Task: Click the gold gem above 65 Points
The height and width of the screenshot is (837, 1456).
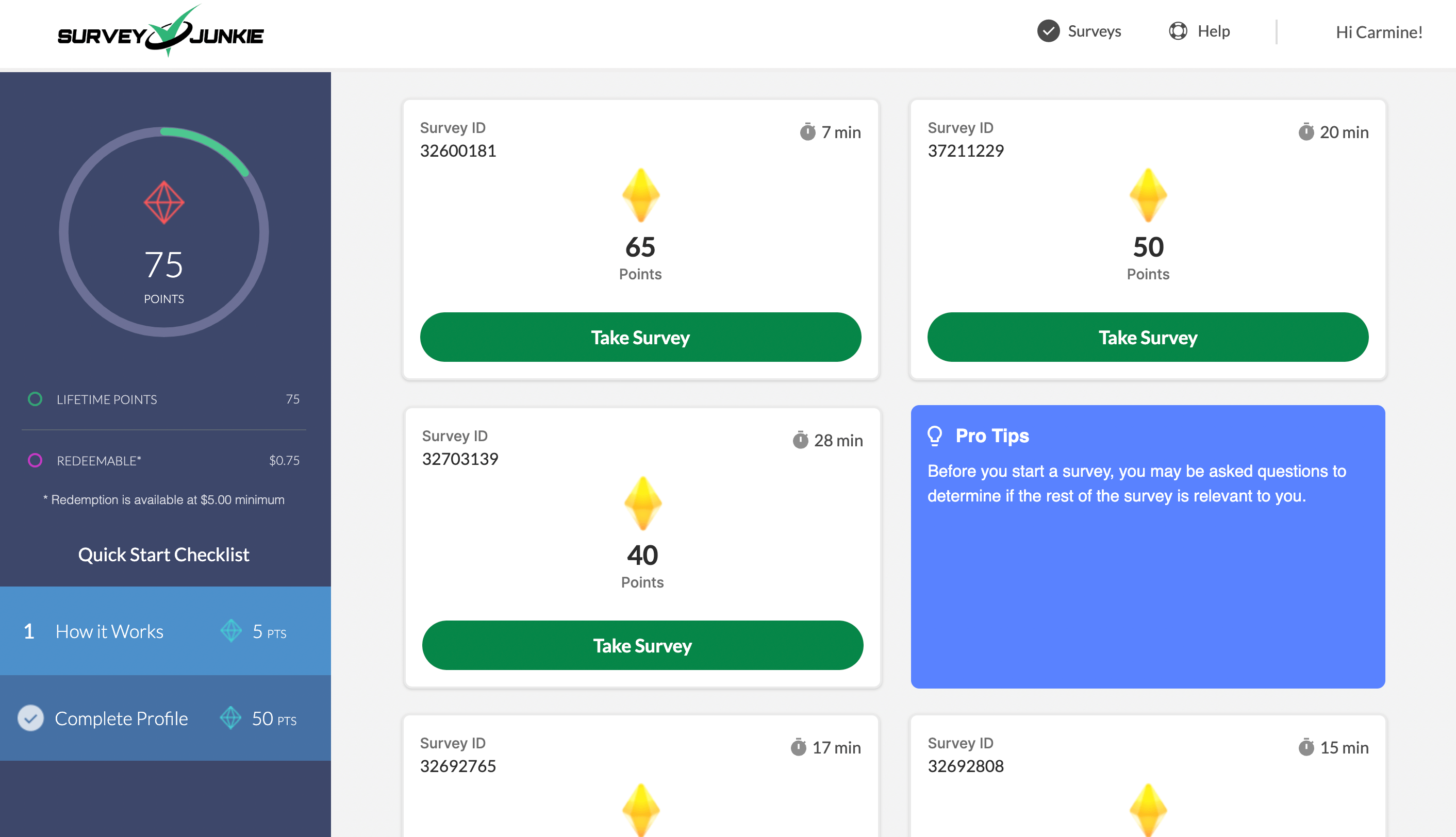Action: pos(640,195)
